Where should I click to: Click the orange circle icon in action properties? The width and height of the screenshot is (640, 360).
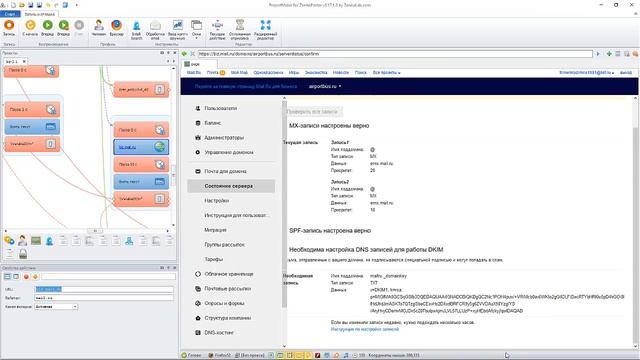(x=35, y=277)
